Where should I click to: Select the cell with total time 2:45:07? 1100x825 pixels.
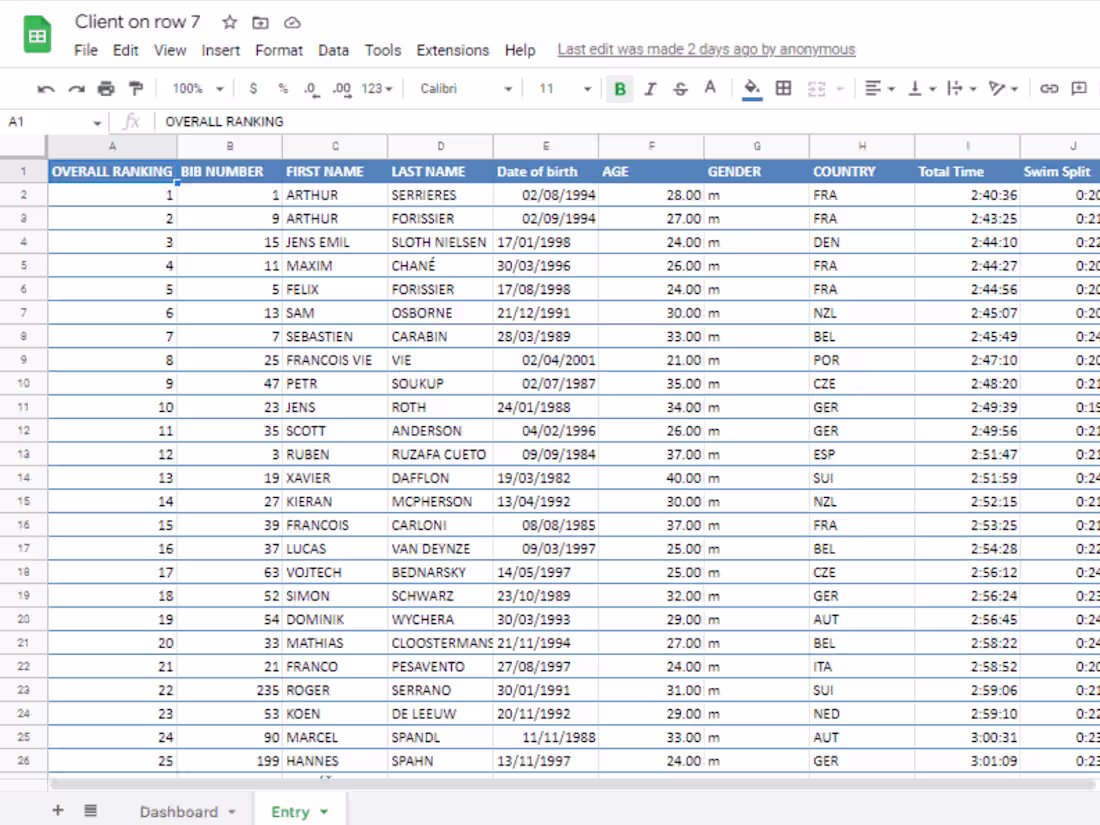[967, 313]
